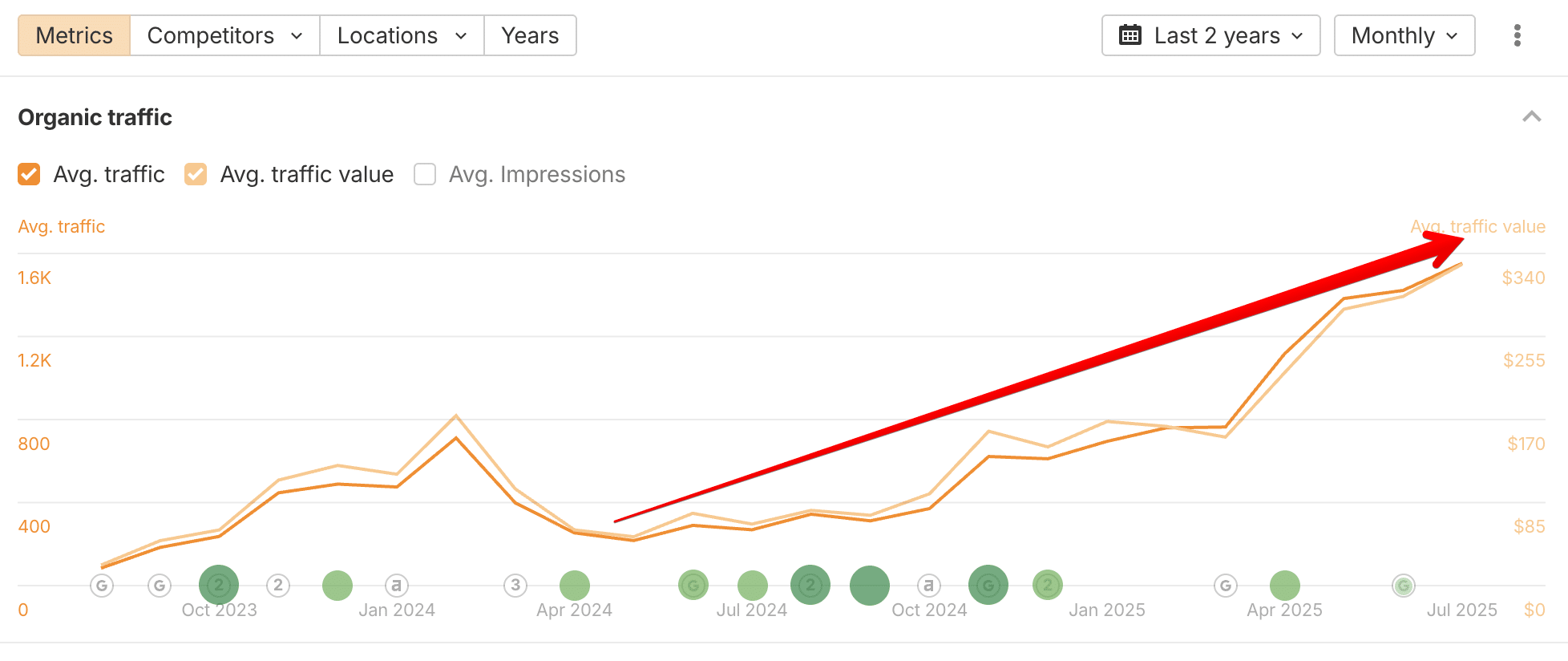This screenshot has width=1568, height=661.
Task: Click the Ahrefs 'a' marker near Oct 2024
Action: click(927, 585)
